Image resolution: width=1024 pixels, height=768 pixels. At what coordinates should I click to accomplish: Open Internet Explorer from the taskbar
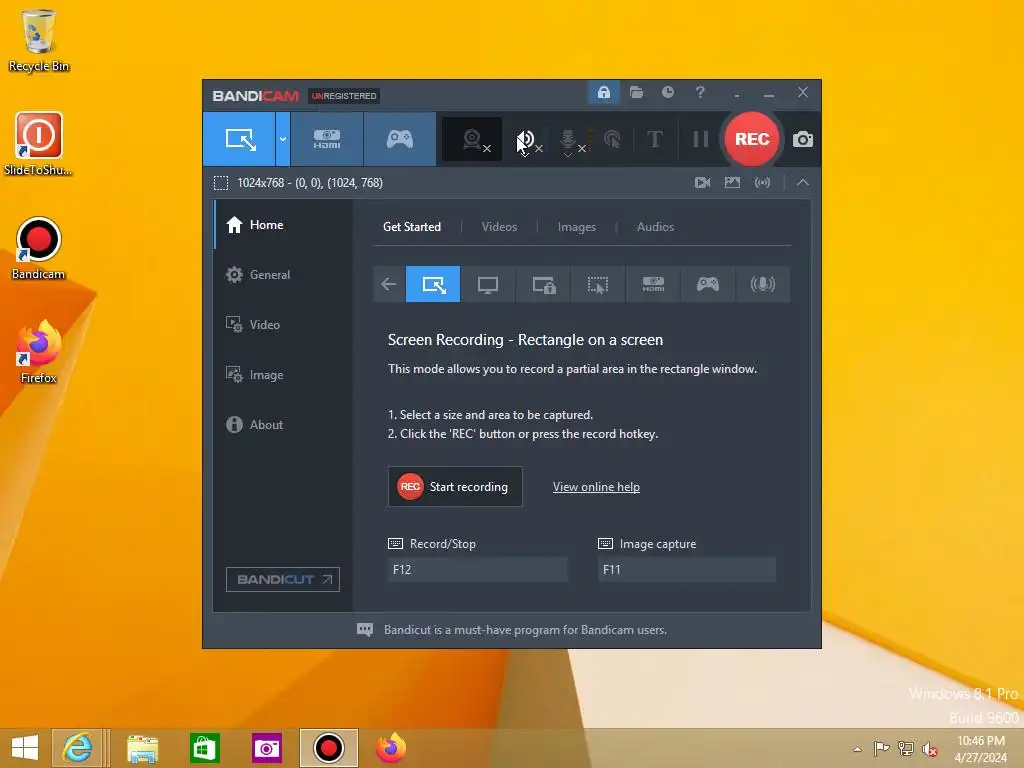(78, 748)
